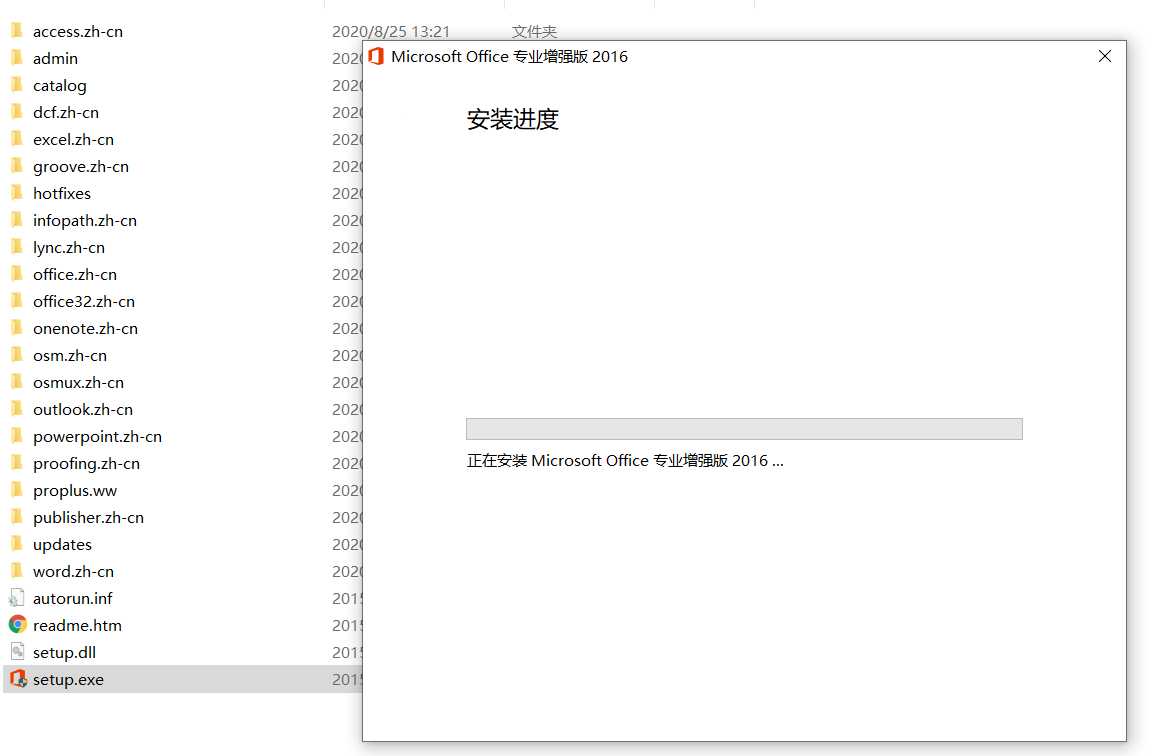Click the admin folder icon

coord(17,58)
